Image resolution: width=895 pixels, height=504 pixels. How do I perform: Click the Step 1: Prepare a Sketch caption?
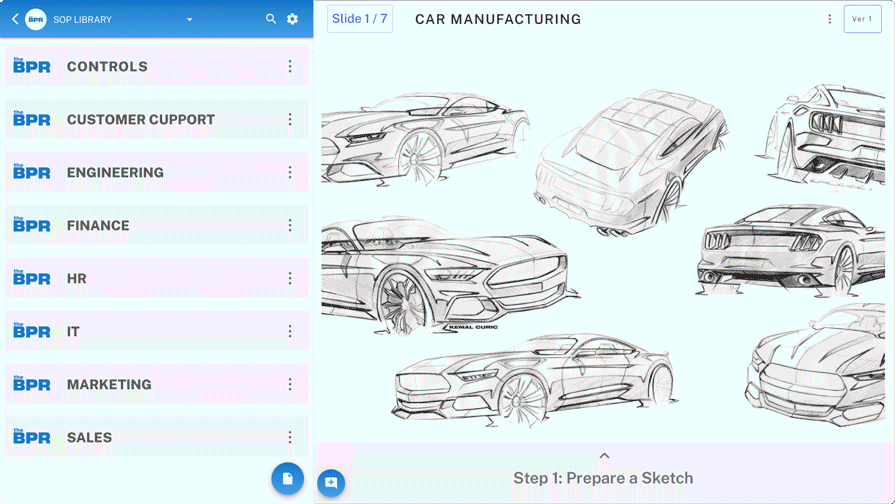[x=603, y=478]
